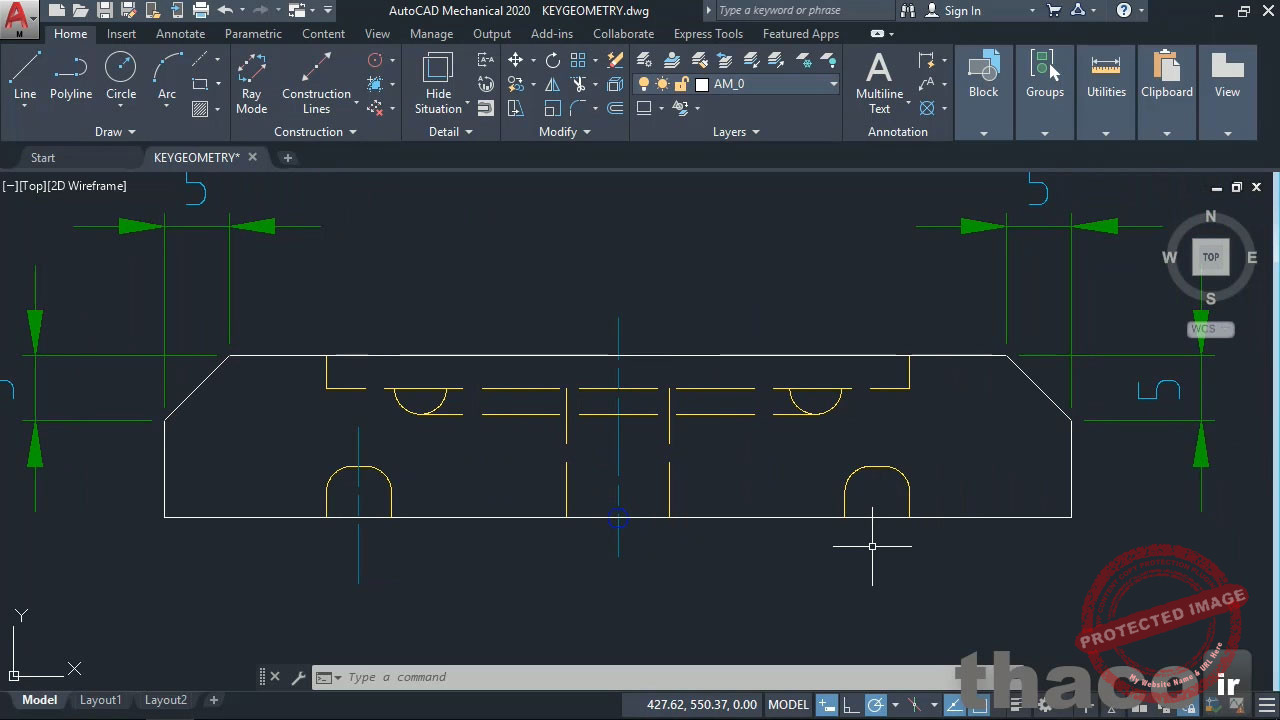
Task: Open polar tracking angle dropdown arrow
Action: pos(894,705)
